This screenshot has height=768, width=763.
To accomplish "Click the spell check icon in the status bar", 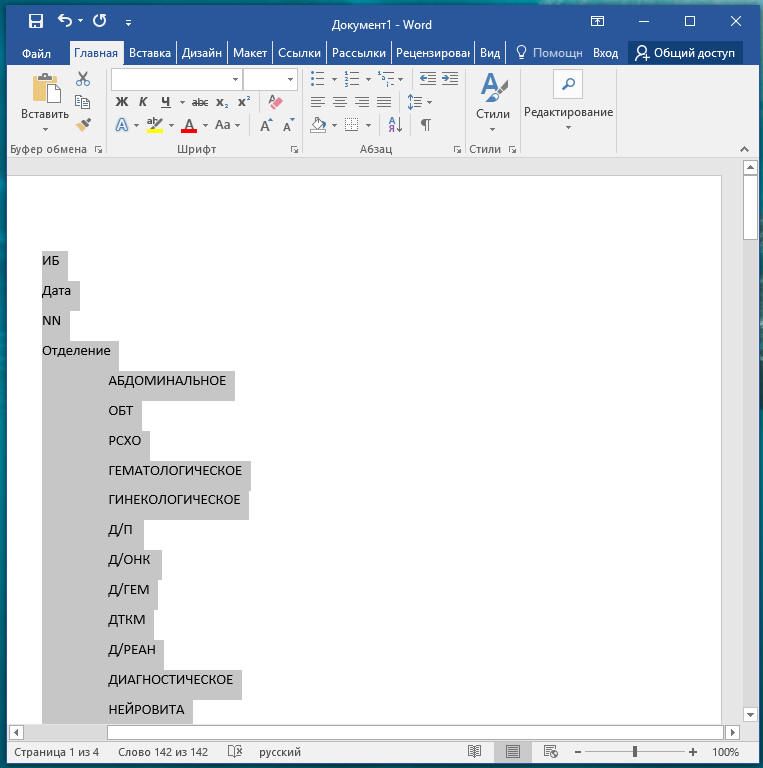I will click(235, 752).
